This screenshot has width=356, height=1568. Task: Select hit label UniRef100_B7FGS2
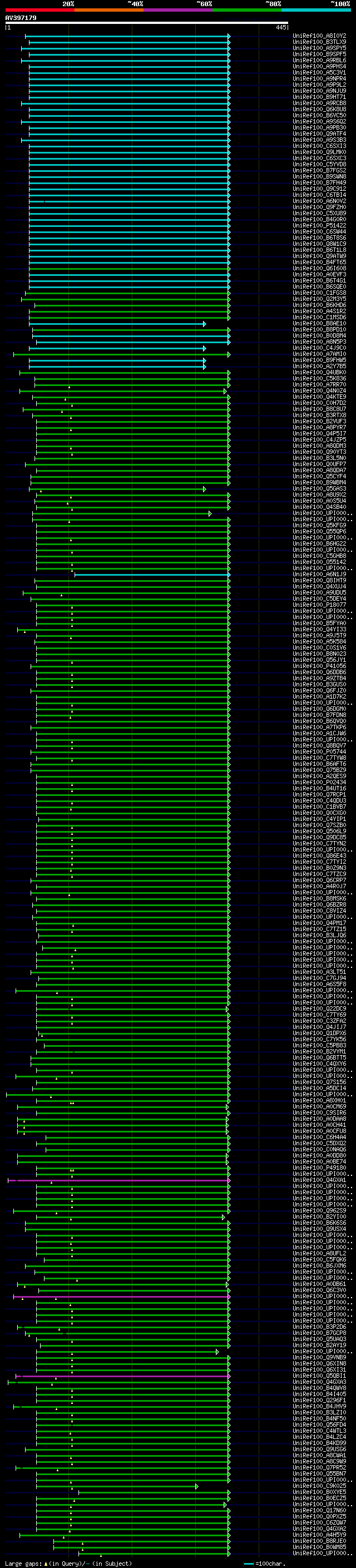[x=319, y=170]
